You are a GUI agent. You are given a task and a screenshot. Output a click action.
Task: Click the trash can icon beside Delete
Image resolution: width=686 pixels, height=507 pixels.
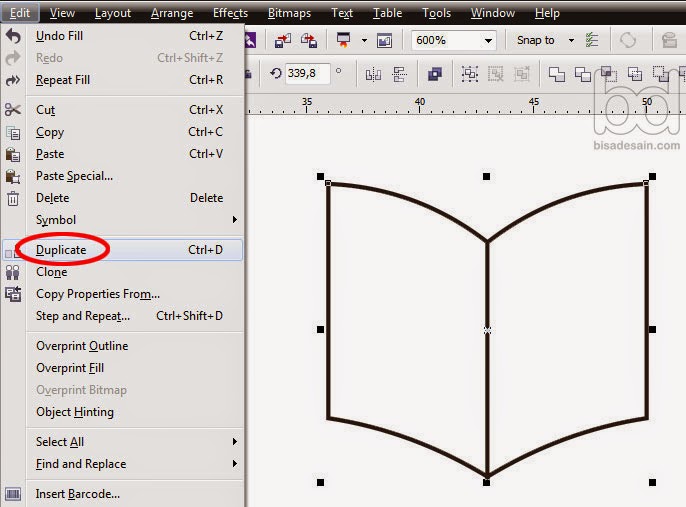13,199
